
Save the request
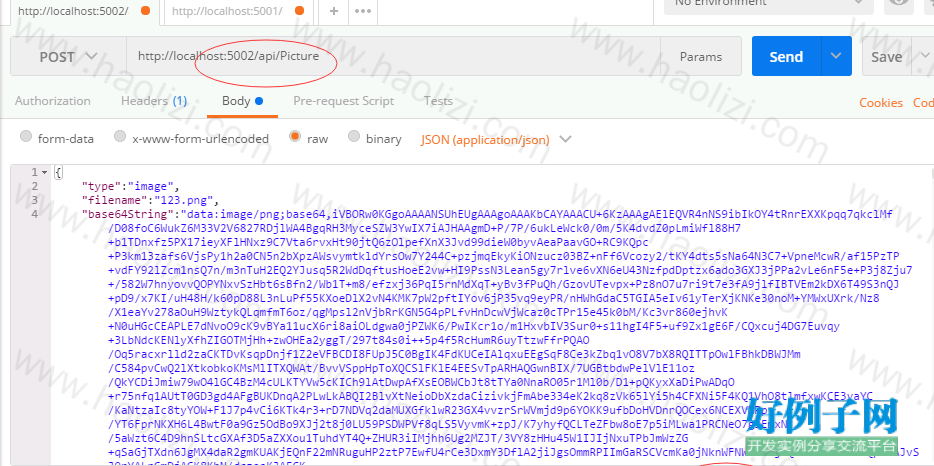pos(886,57)
